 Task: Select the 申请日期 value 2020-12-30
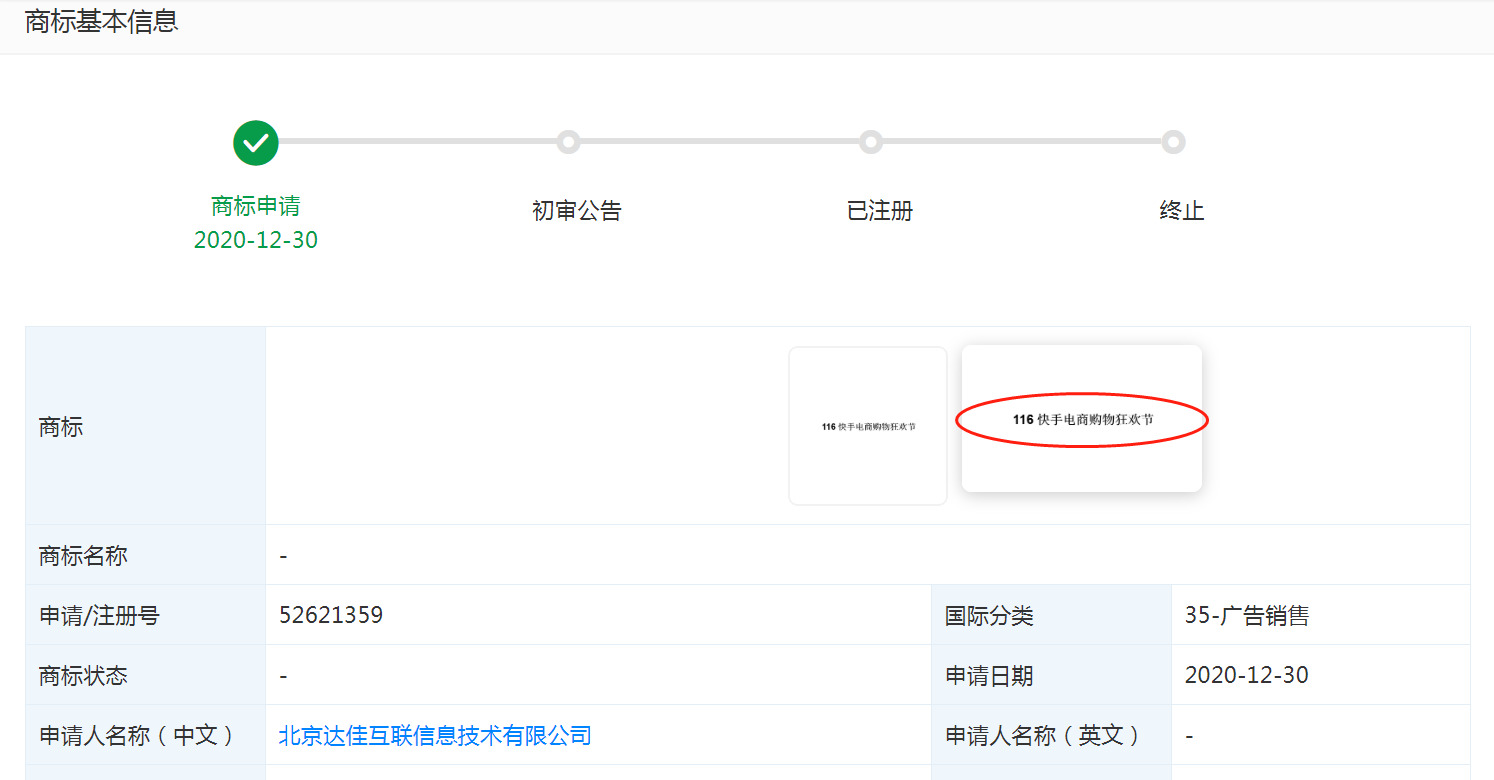tap(1247, 675)
